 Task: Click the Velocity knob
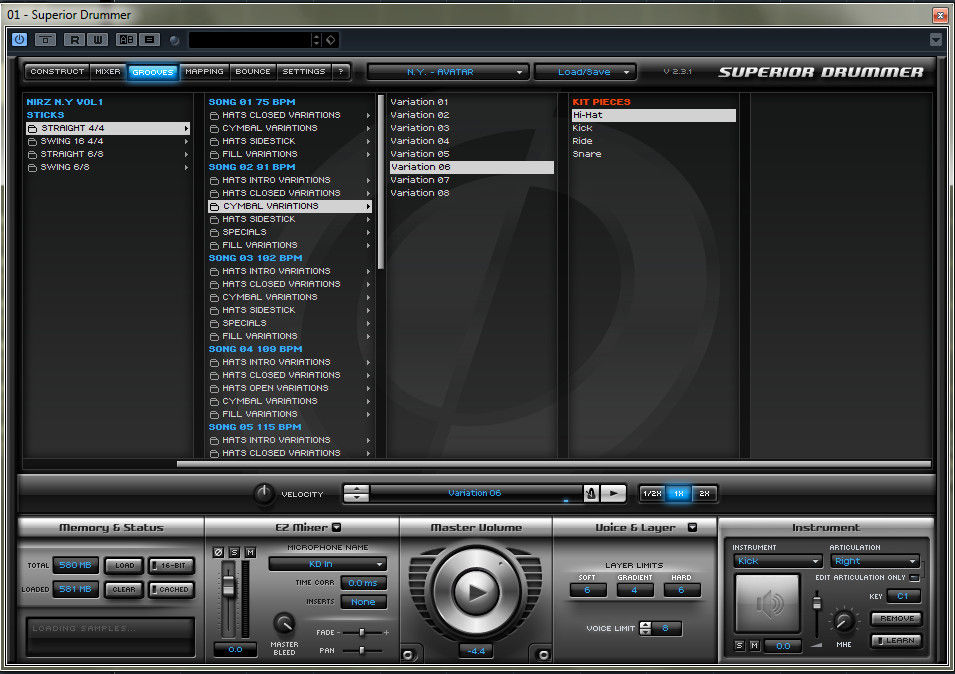[x=264, y=493]
